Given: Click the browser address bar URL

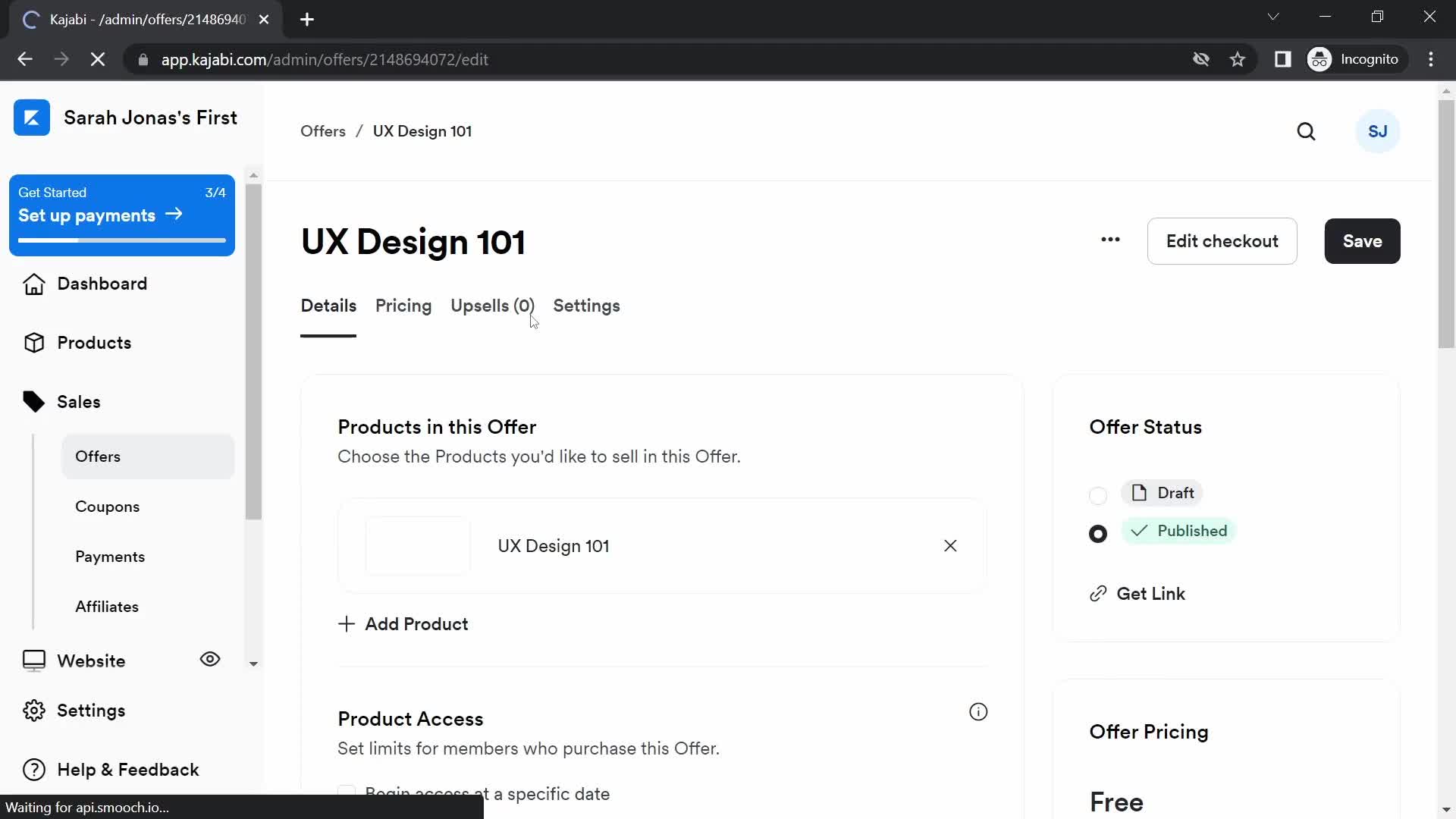Looking at the screenshot, I should 325,59.
